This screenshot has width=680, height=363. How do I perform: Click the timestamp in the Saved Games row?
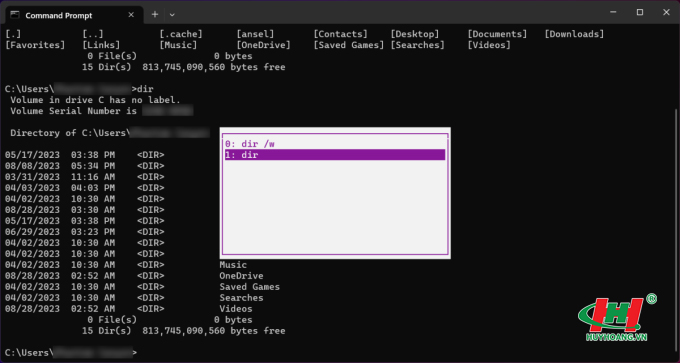coord(60,287)
